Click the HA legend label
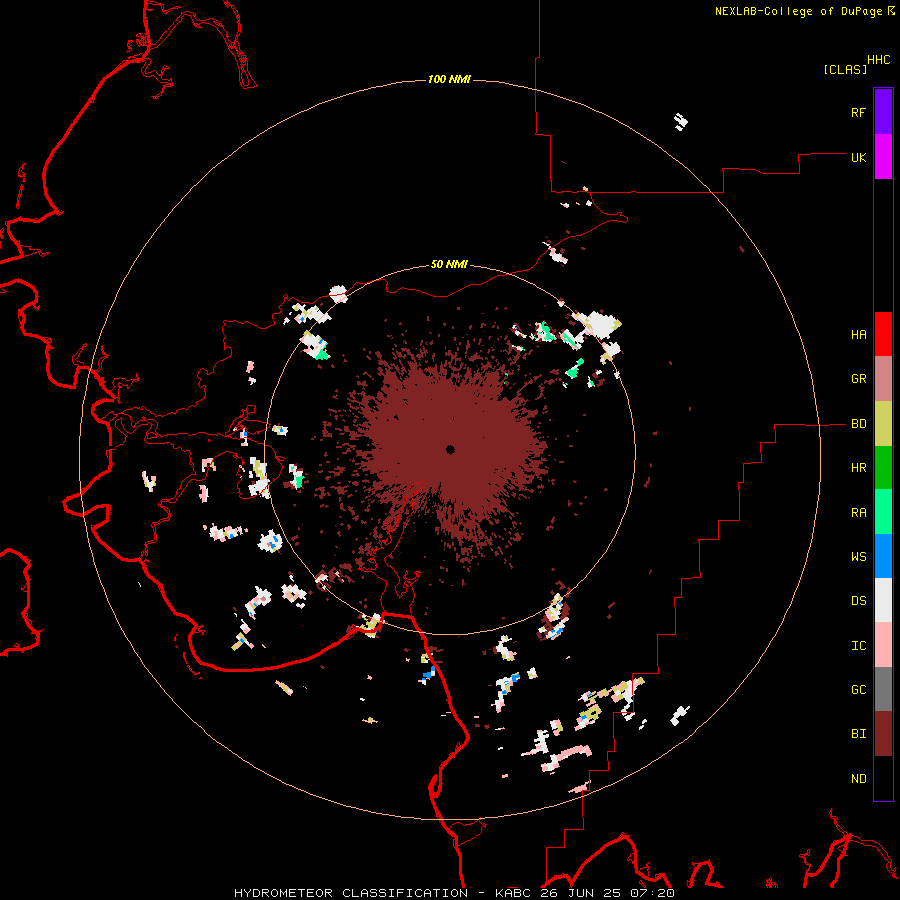The width and height of the screenshot is (900, 900). pos(859,335)
